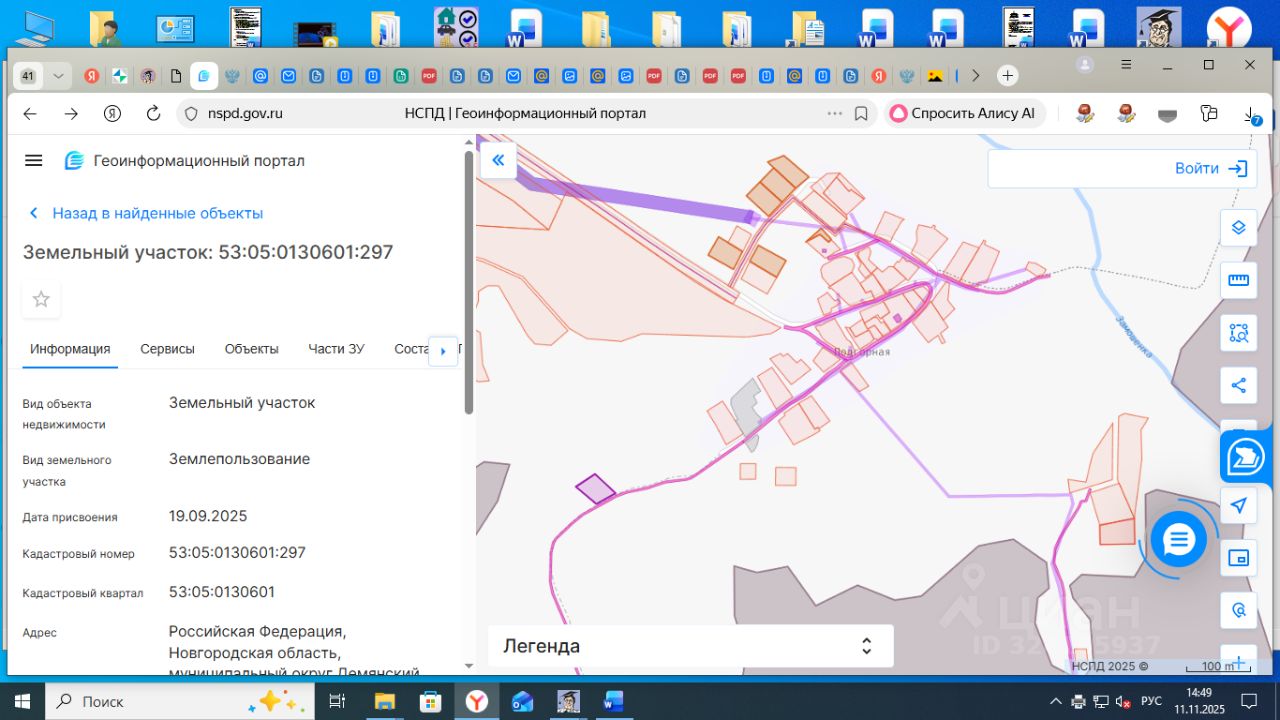The image size is (1280, 720).
Task: Click the round chat support button
Action: tap(1179, 540)
